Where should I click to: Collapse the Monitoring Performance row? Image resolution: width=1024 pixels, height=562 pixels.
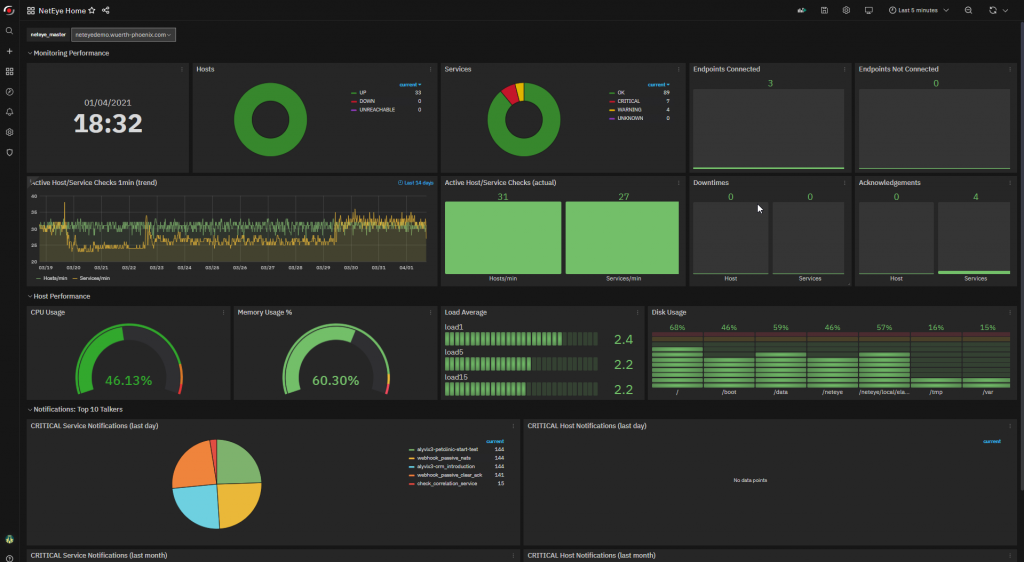[x=70, y=53]
